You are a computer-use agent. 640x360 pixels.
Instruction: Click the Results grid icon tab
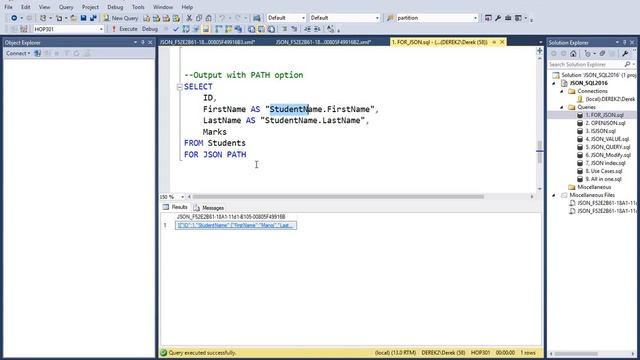point(166,207)
